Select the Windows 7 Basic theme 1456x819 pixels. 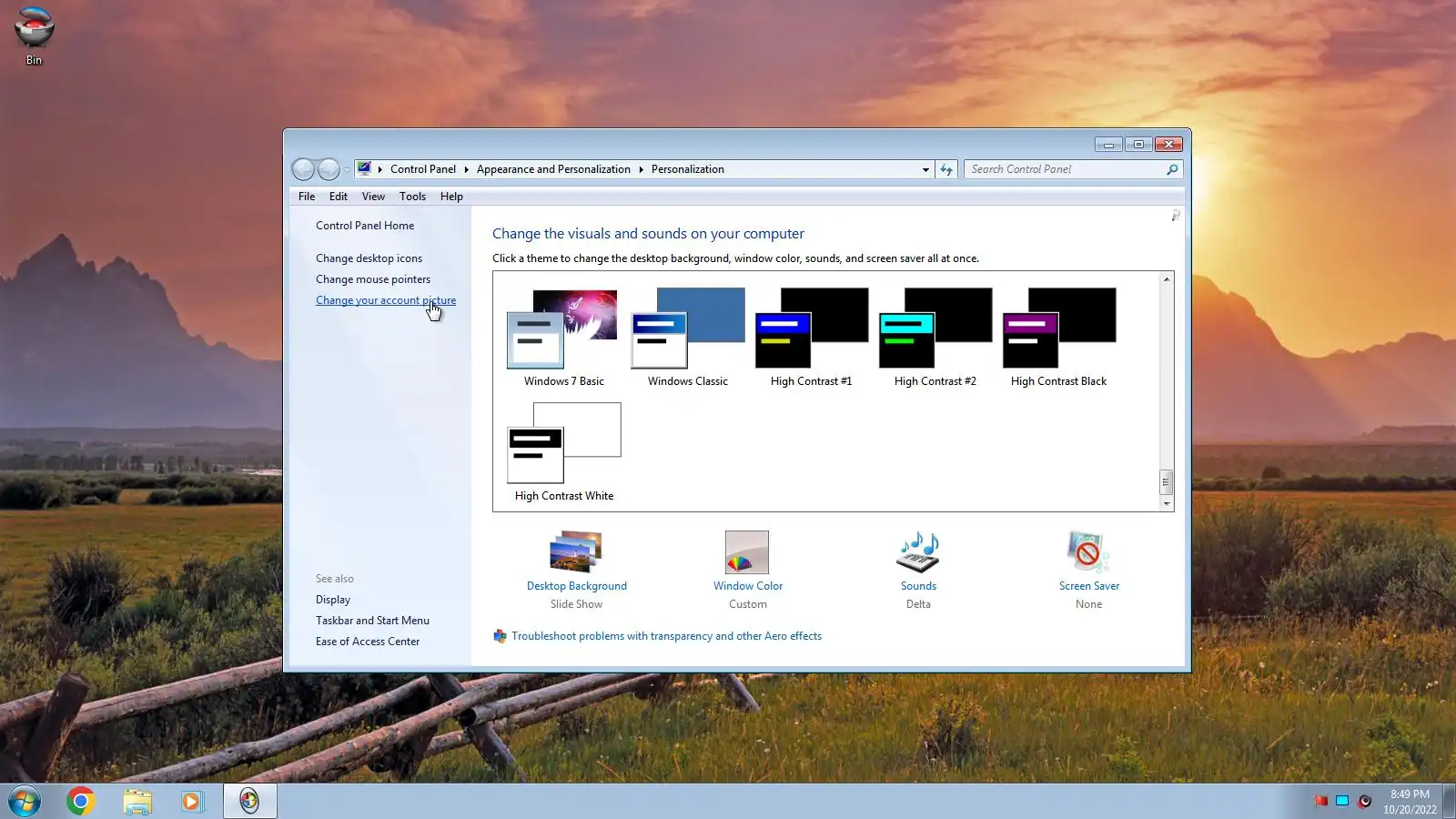pos(563,338)
